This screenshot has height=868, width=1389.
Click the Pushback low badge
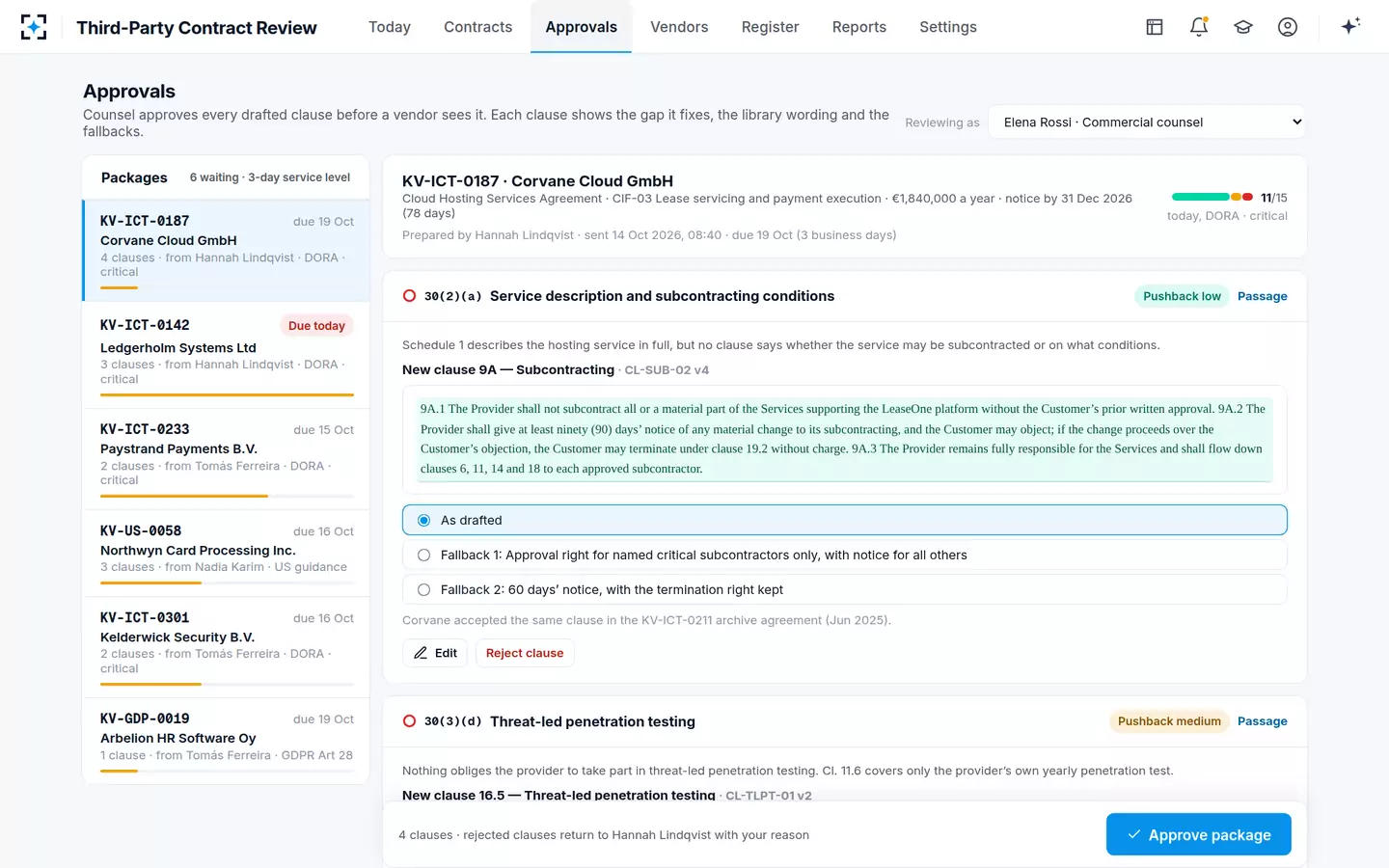[1182, 296]
